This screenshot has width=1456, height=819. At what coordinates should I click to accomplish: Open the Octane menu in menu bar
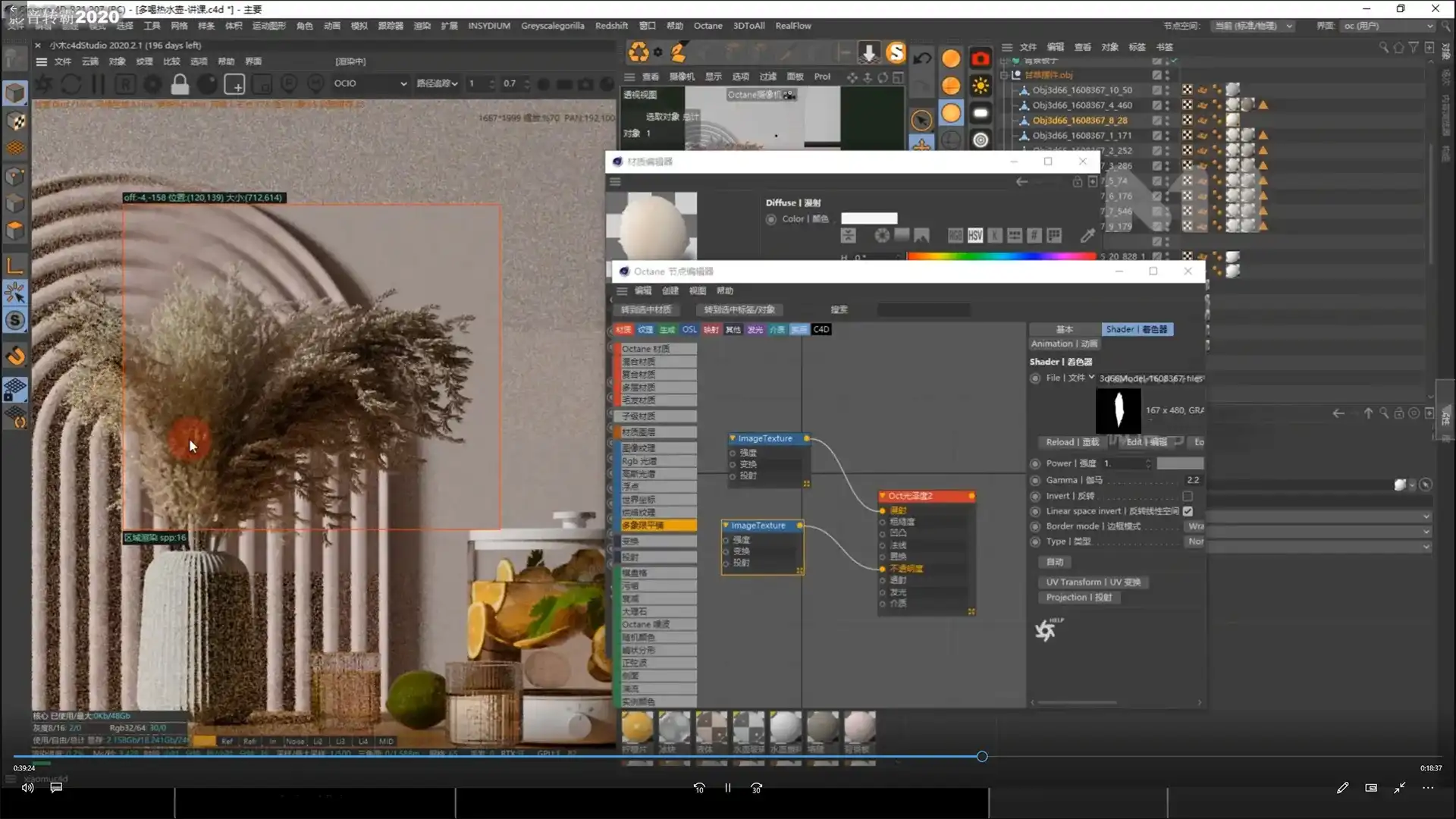[x=708, y=26]
